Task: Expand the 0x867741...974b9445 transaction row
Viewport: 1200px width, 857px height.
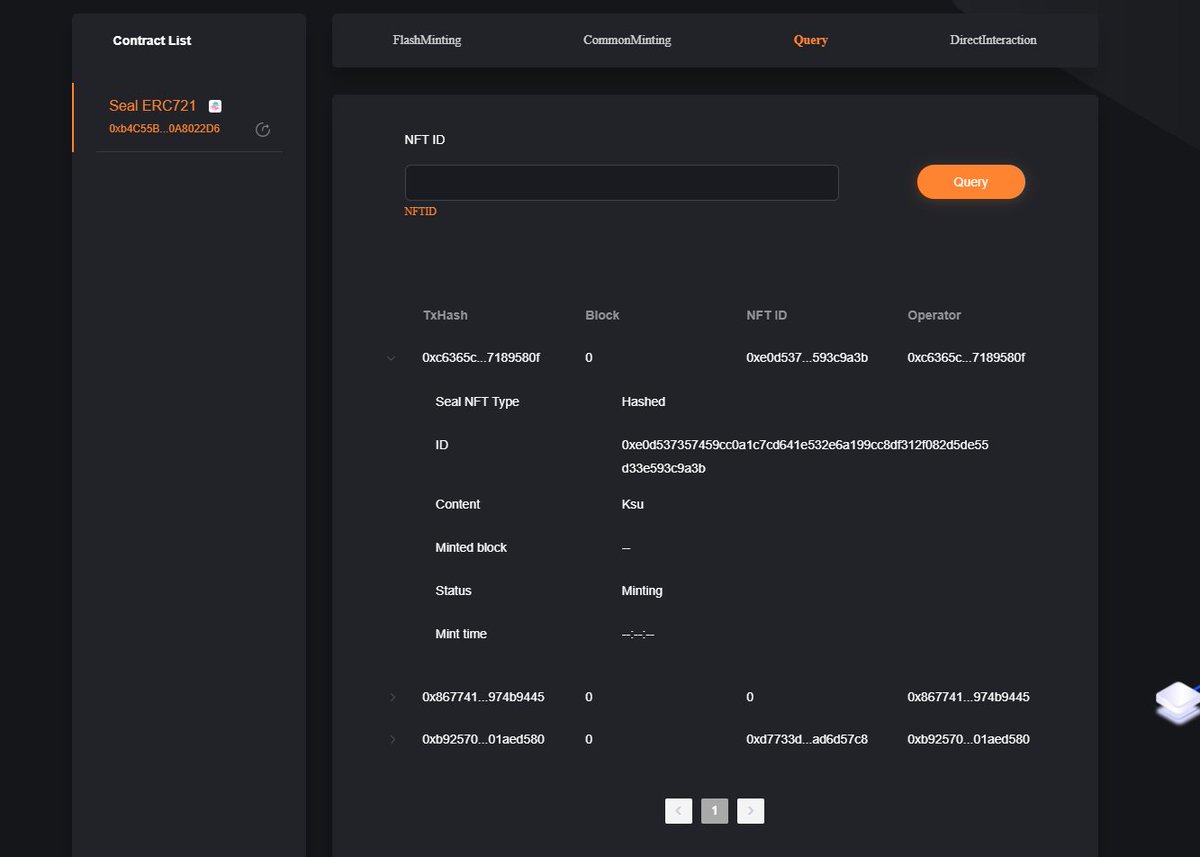Action: point(392,697)
